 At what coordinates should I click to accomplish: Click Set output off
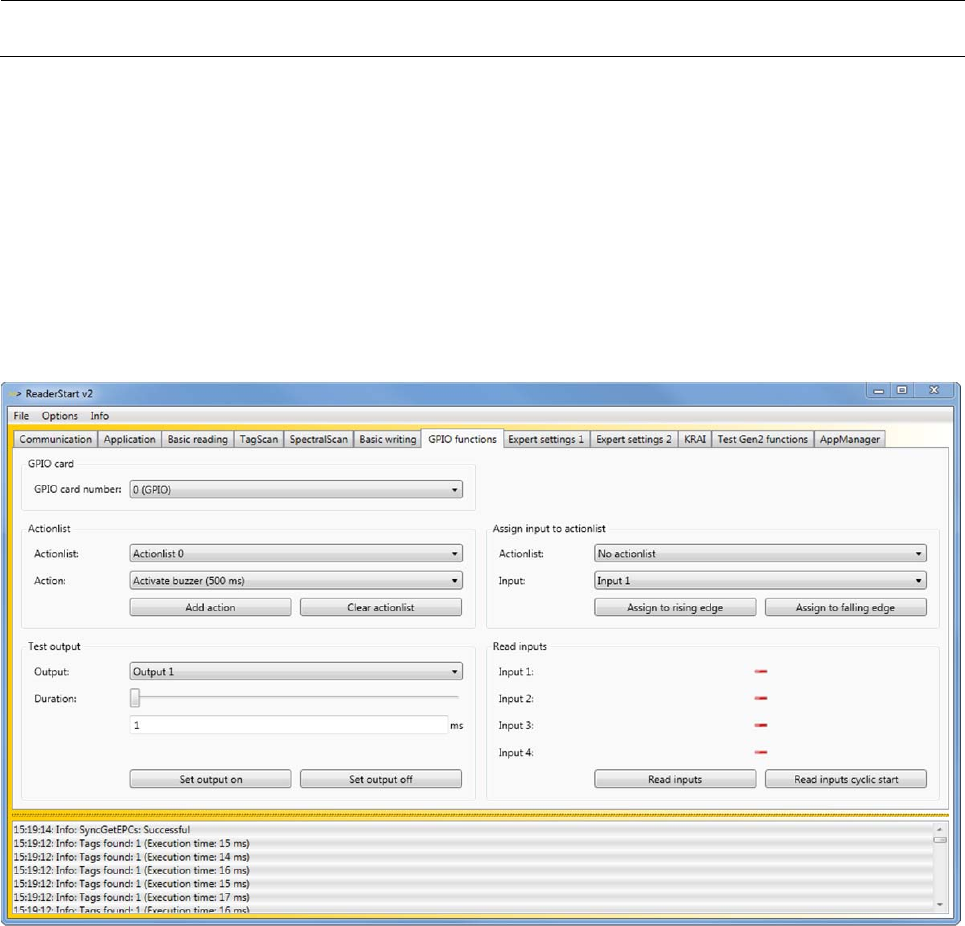click(x=381, y=779)
